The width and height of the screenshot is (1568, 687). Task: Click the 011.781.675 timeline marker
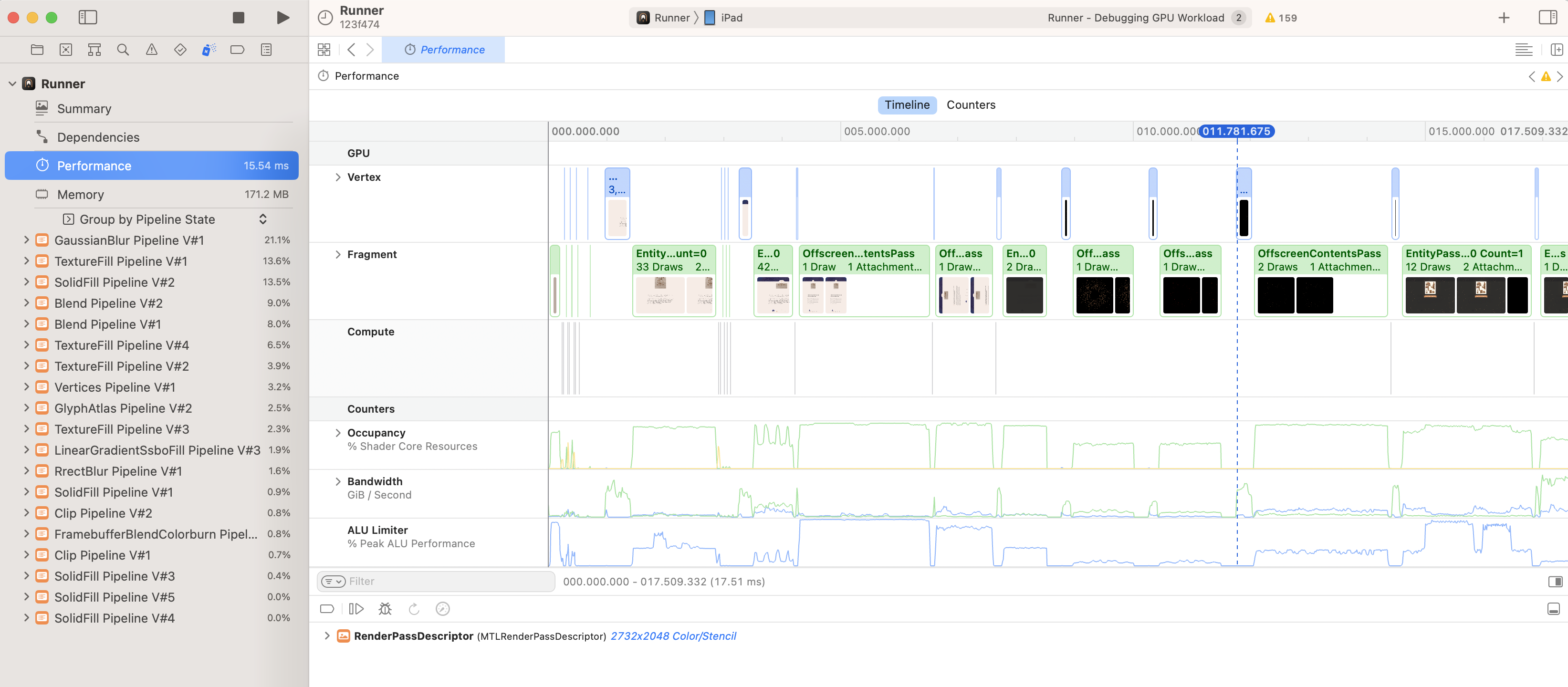(x=1236, y=132)
